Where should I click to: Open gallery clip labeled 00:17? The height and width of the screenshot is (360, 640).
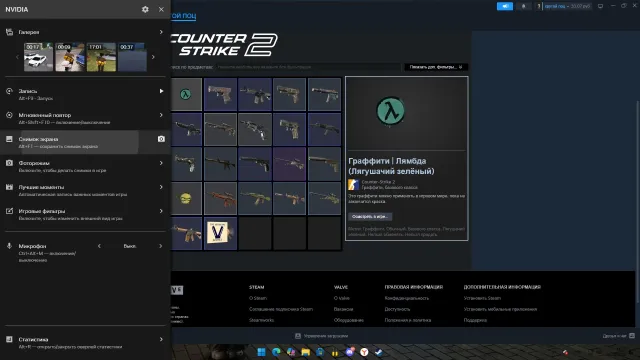tap(38, 57)
